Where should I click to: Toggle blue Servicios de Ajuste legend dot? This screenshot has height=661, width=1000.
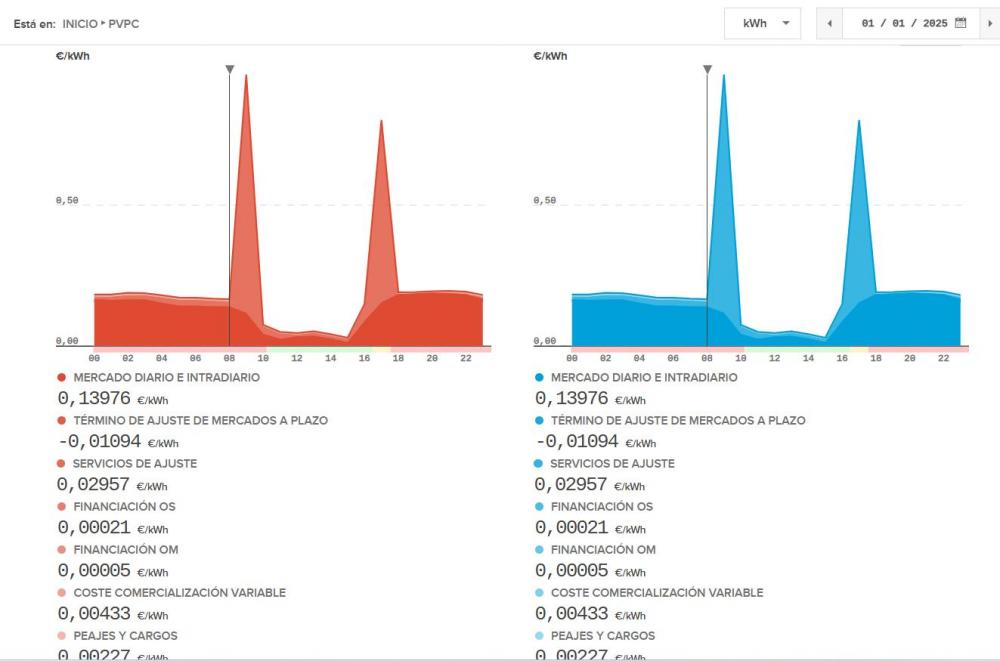539,463
